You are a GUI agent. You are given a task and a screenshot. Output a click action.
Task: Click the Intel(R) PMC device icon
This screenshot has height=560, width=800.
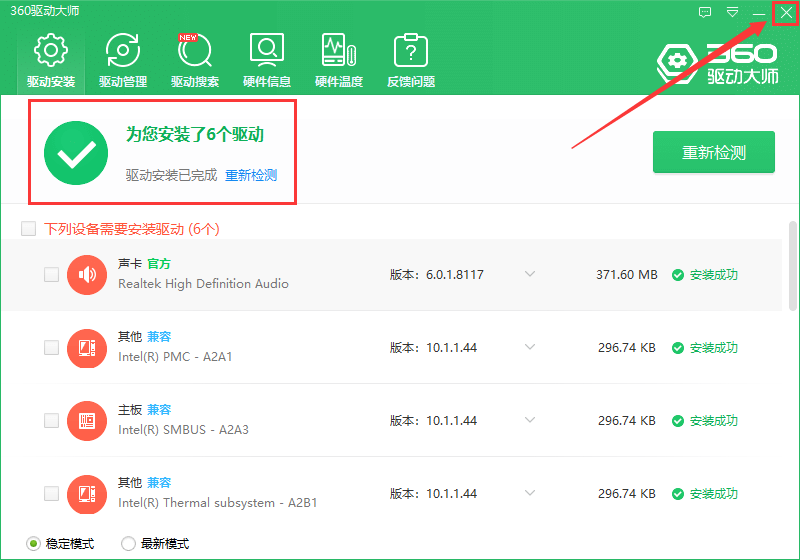(87, 348)
